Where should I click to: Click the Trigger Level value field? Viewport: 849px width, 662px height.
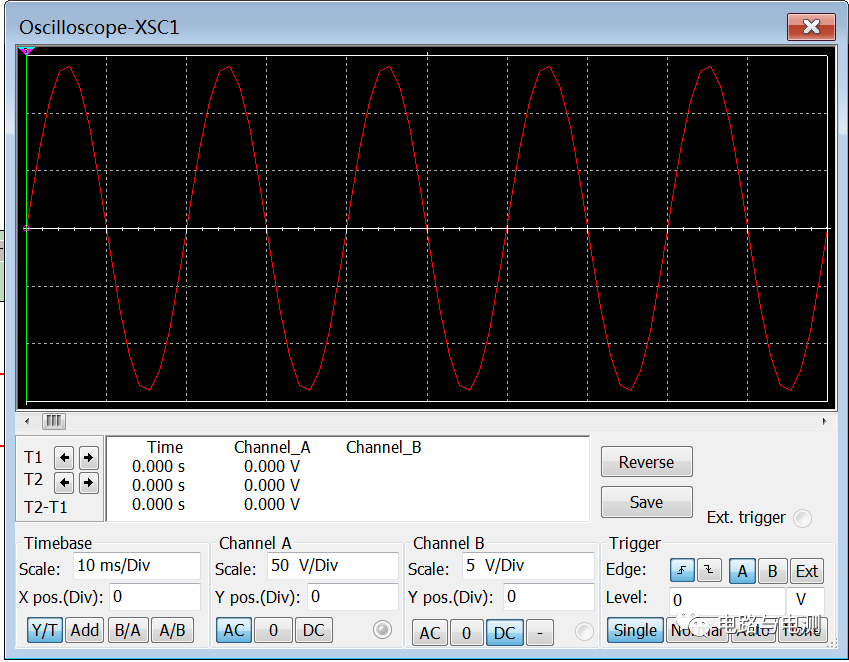727,600
